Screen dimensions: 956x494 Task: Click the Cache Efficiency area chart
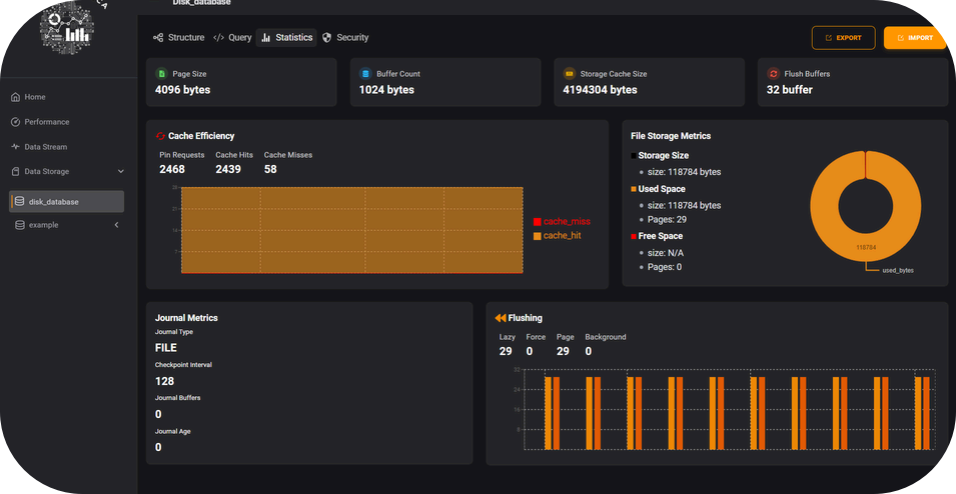coord(352,230)
